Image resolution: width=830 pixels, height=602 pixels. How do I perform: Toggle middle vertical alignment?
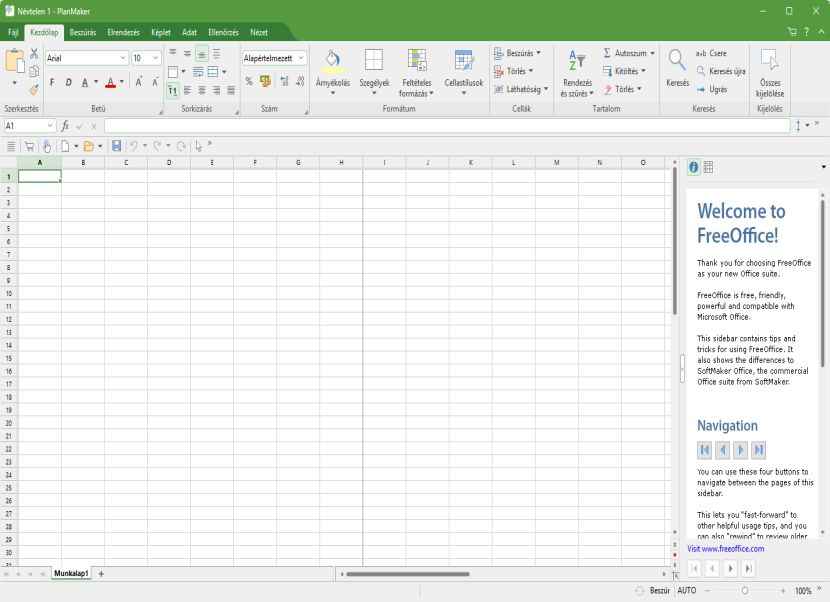(x=187, y=53)
